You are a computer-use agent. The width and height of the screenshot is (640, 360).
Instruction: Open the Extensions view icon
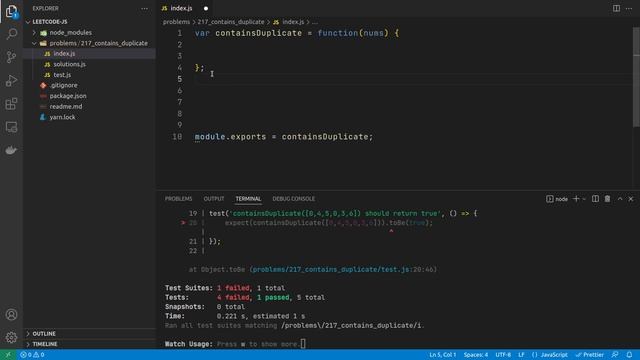tap(11, 104)
